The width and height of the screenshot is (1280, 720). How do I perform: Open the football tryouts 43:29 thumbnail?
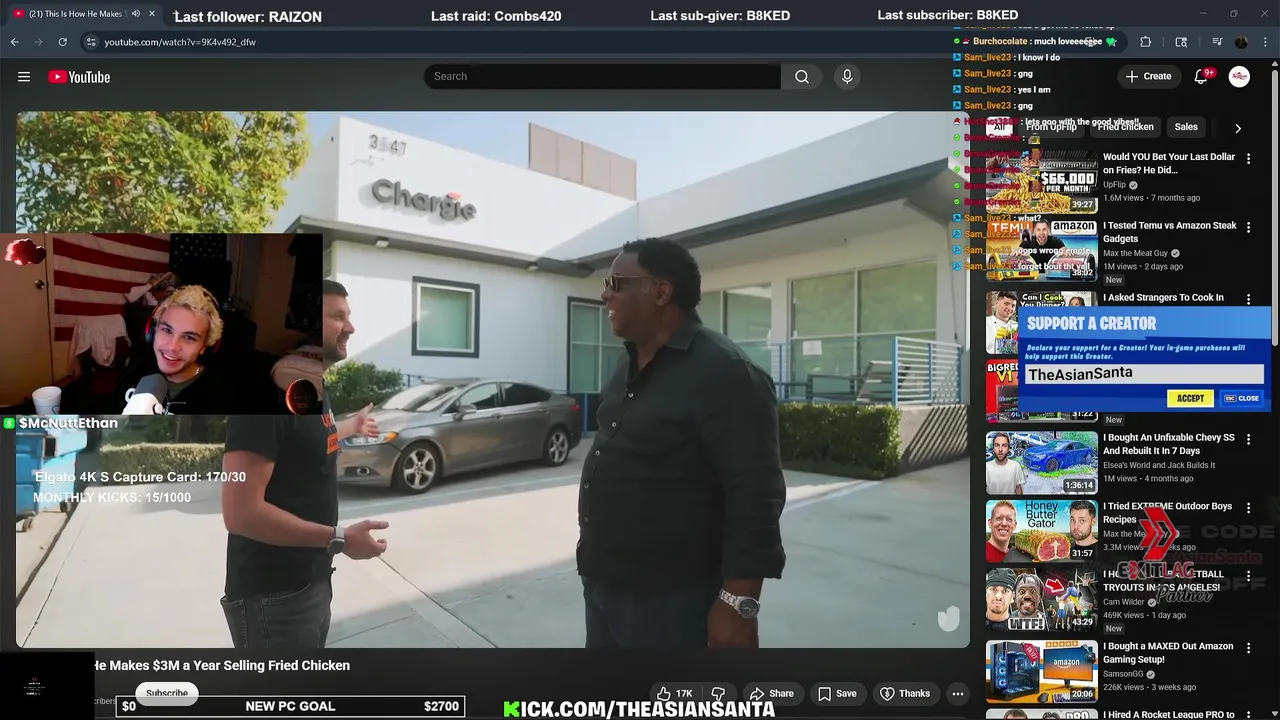tap(1042, 600)
